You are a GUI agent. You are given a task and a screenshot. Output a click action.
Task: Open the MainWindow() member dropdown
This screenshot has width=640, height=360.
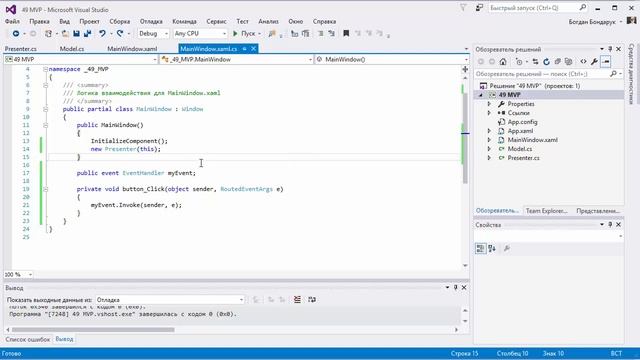pyautogui.click(x=392, y=59)
